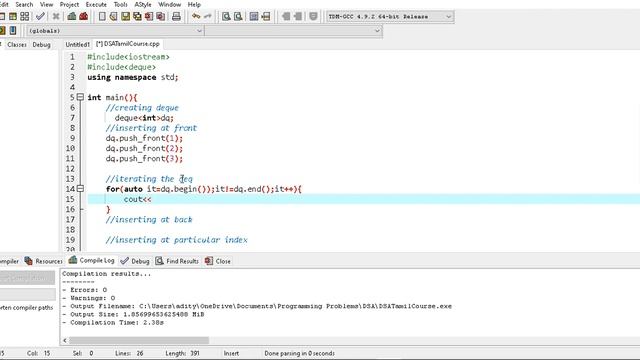Click the grayed Stop execution X icon
This screenshot has width=640, height=360.
coord(56,16)
